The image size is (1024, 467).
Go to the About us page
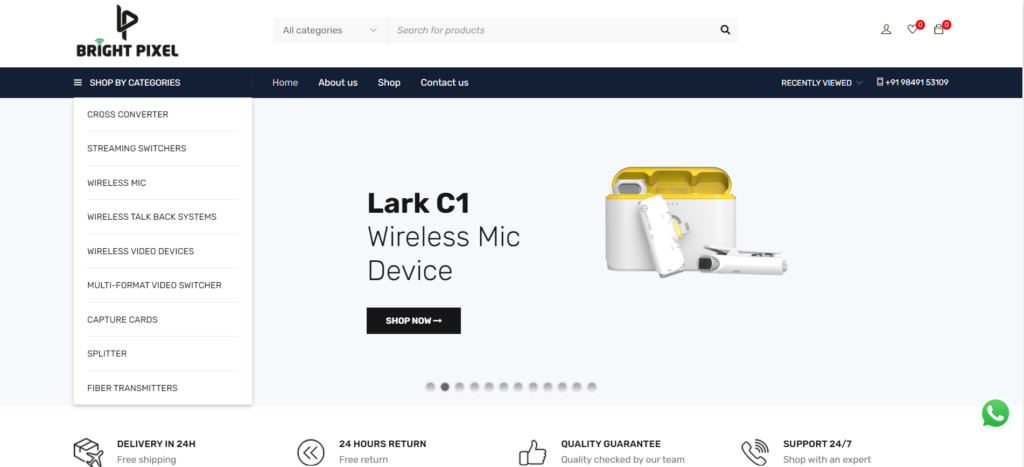tap(338, 83)
